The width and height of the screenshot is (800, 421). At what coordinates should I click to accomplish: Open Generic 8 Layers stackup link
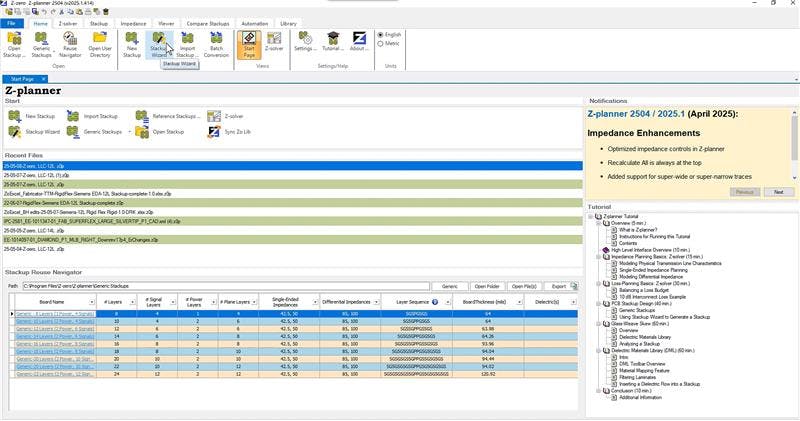click(x=55, y=314)
